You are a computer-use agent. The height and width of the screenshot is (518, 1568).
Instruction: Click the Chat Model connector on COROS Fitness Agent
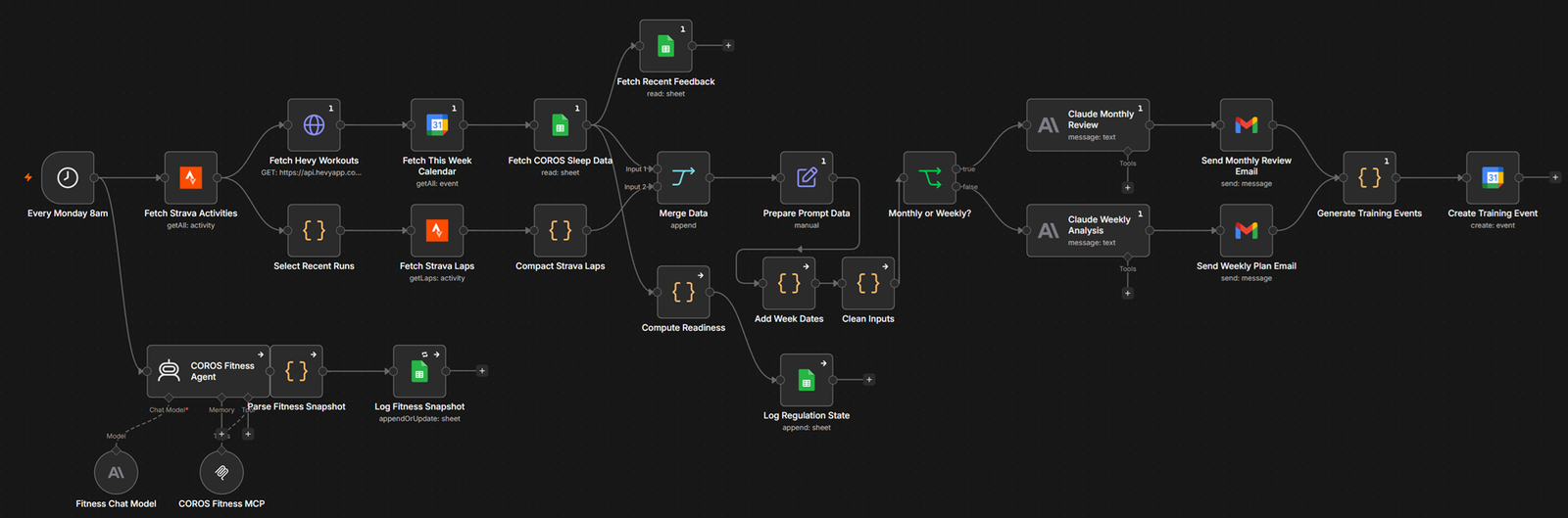point(170,399)
